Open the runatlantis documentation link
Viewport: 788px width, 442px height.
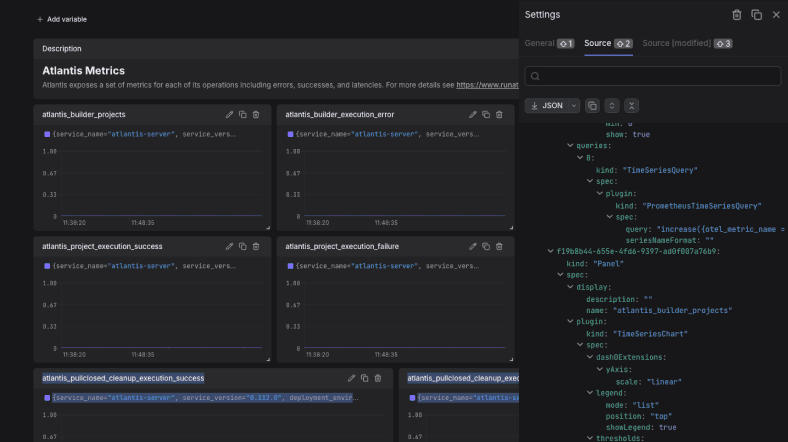[x=487, y=85]
